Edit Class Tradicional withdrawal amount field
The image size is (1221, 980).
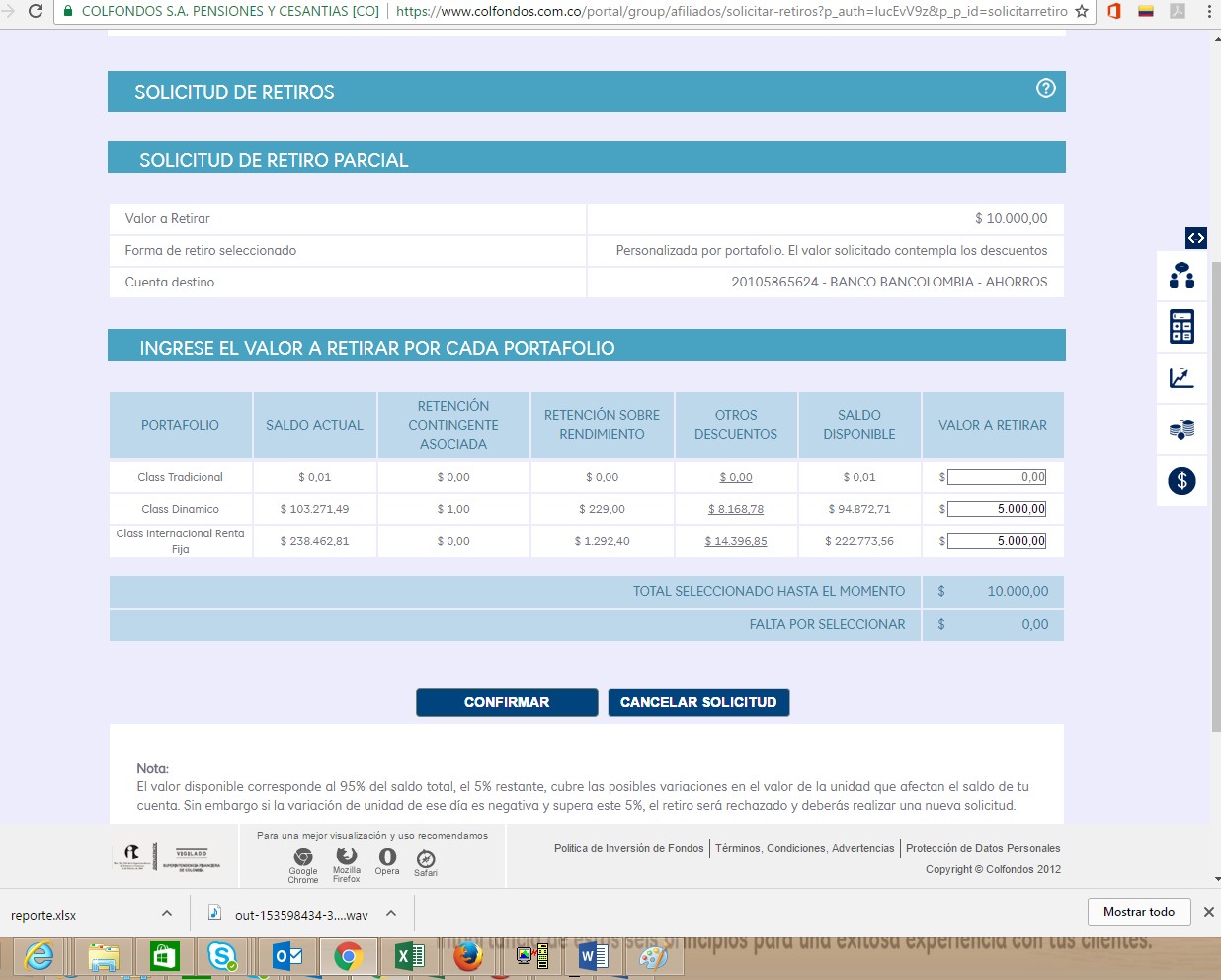click(x=996, y=477)
